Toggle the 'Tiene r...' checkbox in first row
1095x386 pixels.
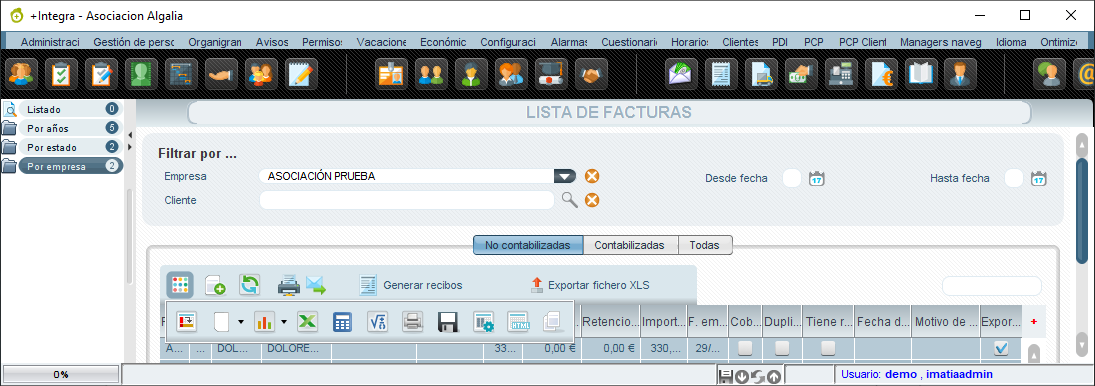point(828,348)
